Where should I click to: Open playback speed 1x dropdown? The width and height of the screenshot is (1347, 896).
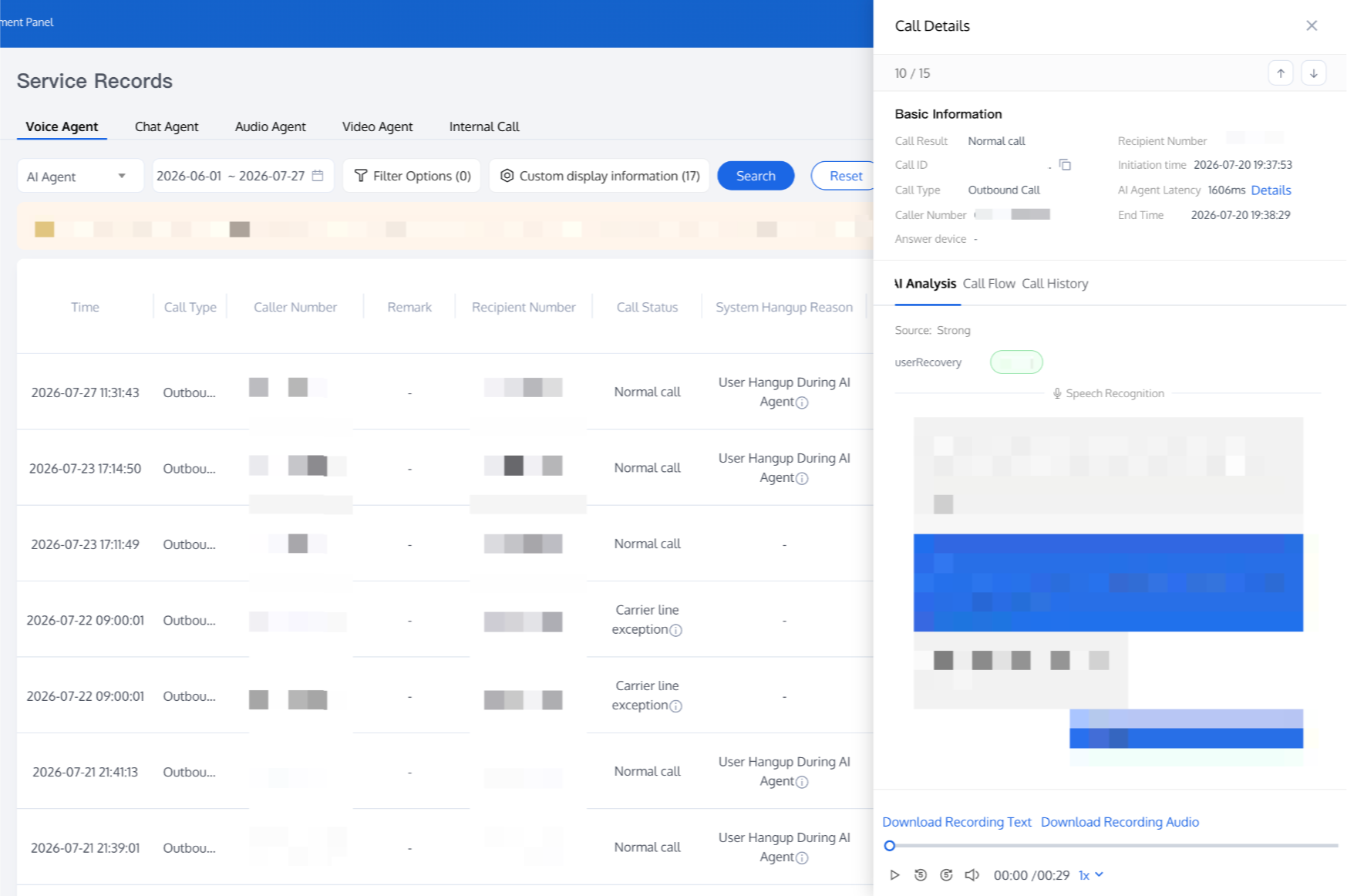click(1091, 875)
